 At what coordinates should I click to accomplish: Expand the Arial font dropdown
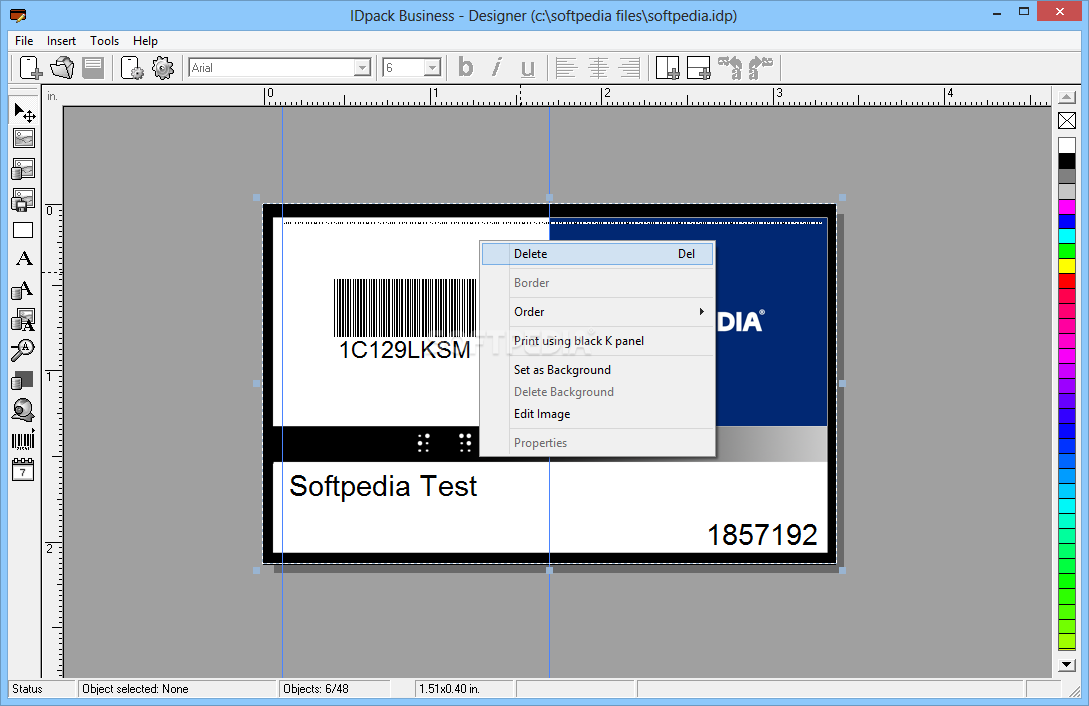tap(362, 67)
